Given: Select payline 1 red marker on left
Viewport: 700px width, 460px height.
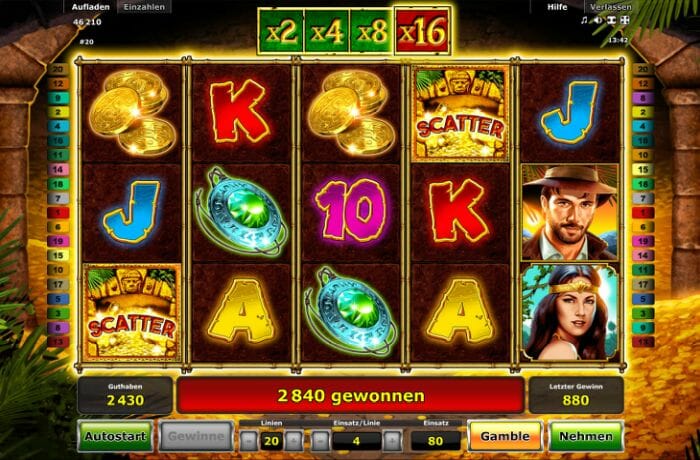Looking at the screenshot, I should (58, 213).
